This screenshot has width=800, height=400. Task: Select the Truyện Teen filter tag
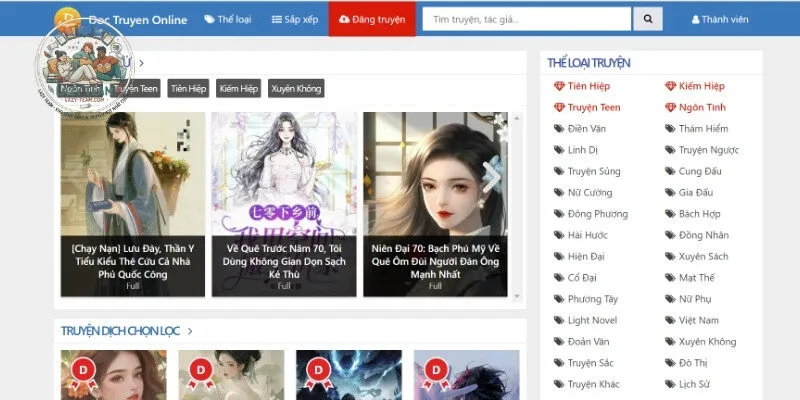coord(135,88)
